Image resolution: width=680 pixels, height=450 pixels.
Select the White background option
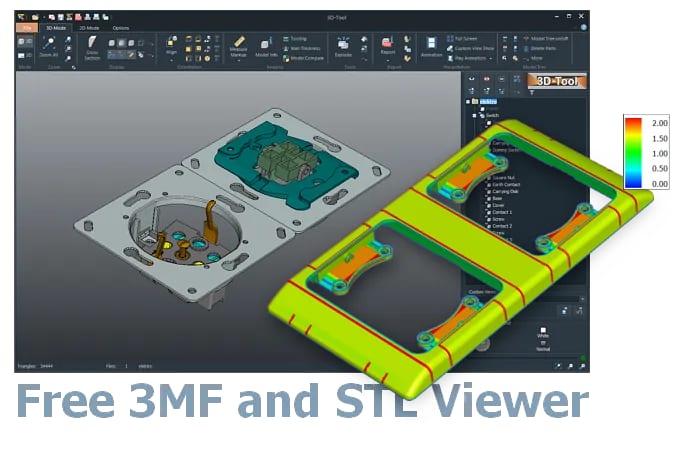click(x=543, y=333)
